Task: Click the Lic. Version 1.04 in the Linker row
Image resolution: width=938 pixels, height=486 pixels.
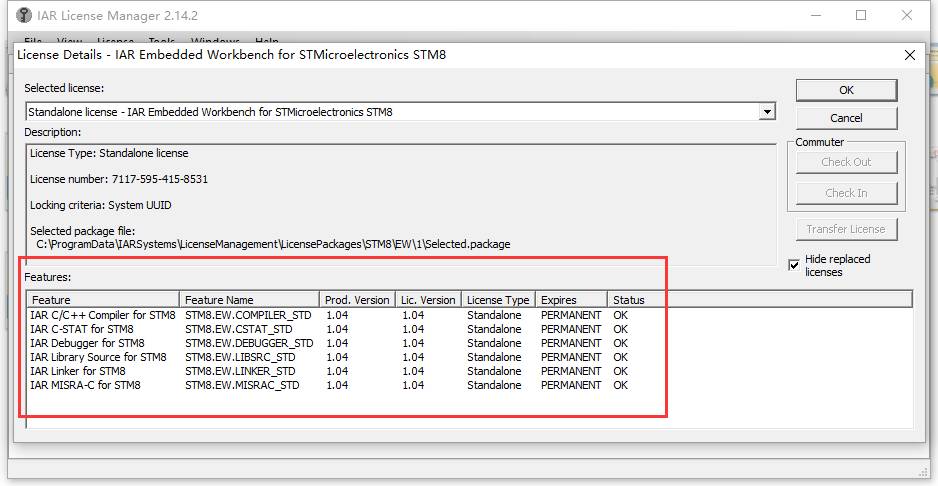Action: pos(413,371)
